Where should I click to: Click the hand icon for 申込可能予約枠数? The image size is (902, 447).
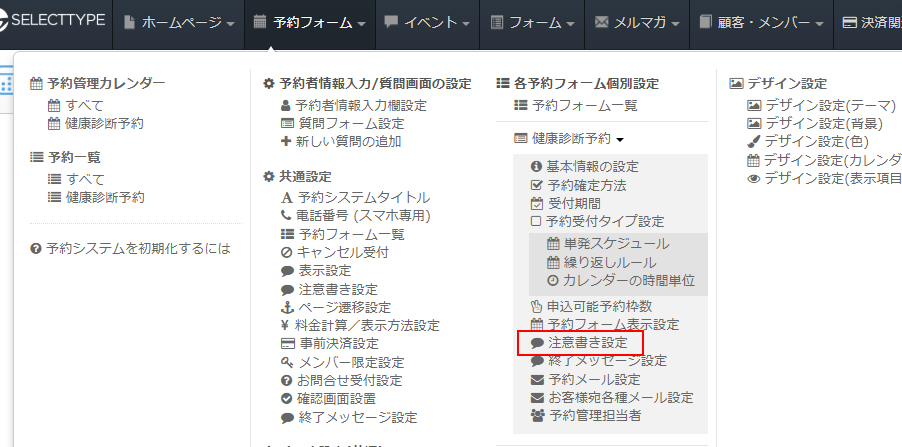click(x=536, y=306)
